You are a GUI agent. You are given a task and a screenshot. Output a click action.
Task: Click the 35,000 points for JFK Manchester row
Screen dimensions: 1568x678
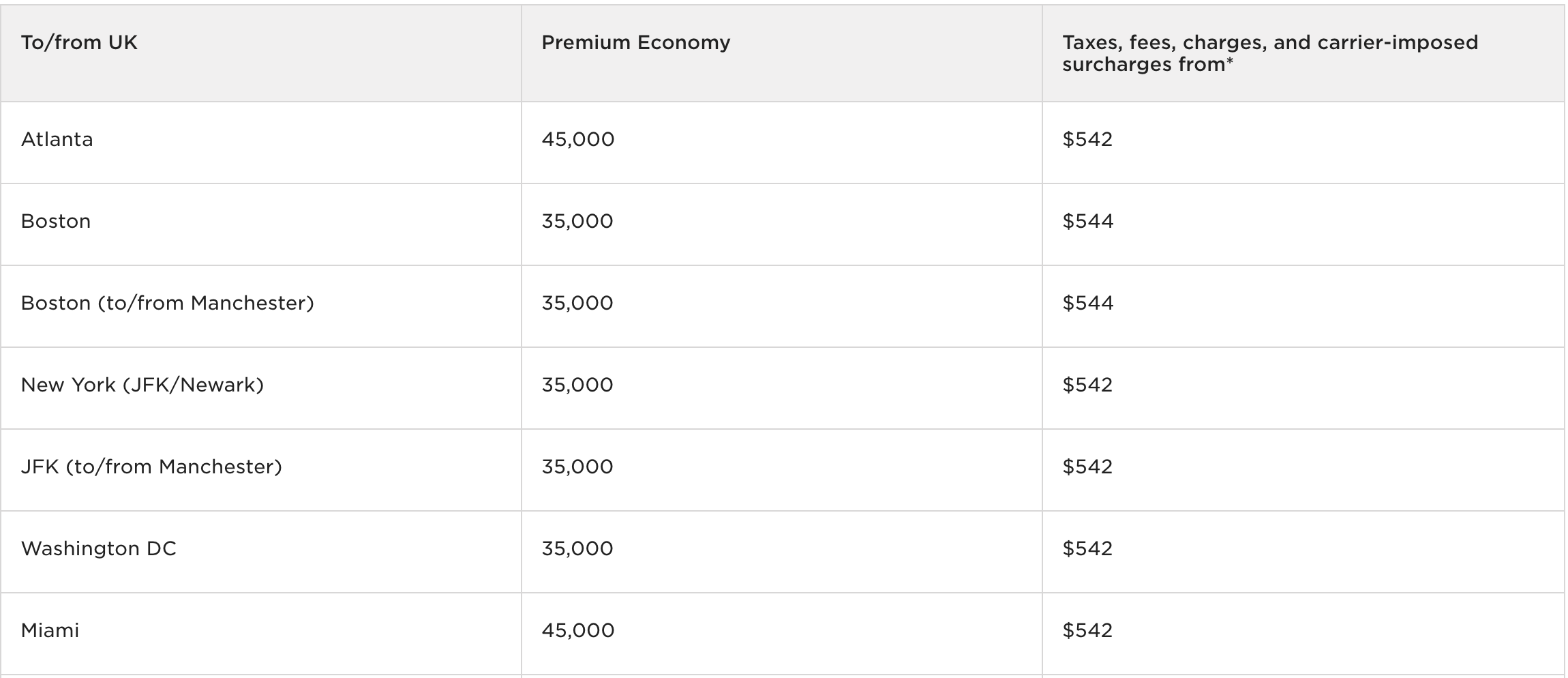pos(577,467)
